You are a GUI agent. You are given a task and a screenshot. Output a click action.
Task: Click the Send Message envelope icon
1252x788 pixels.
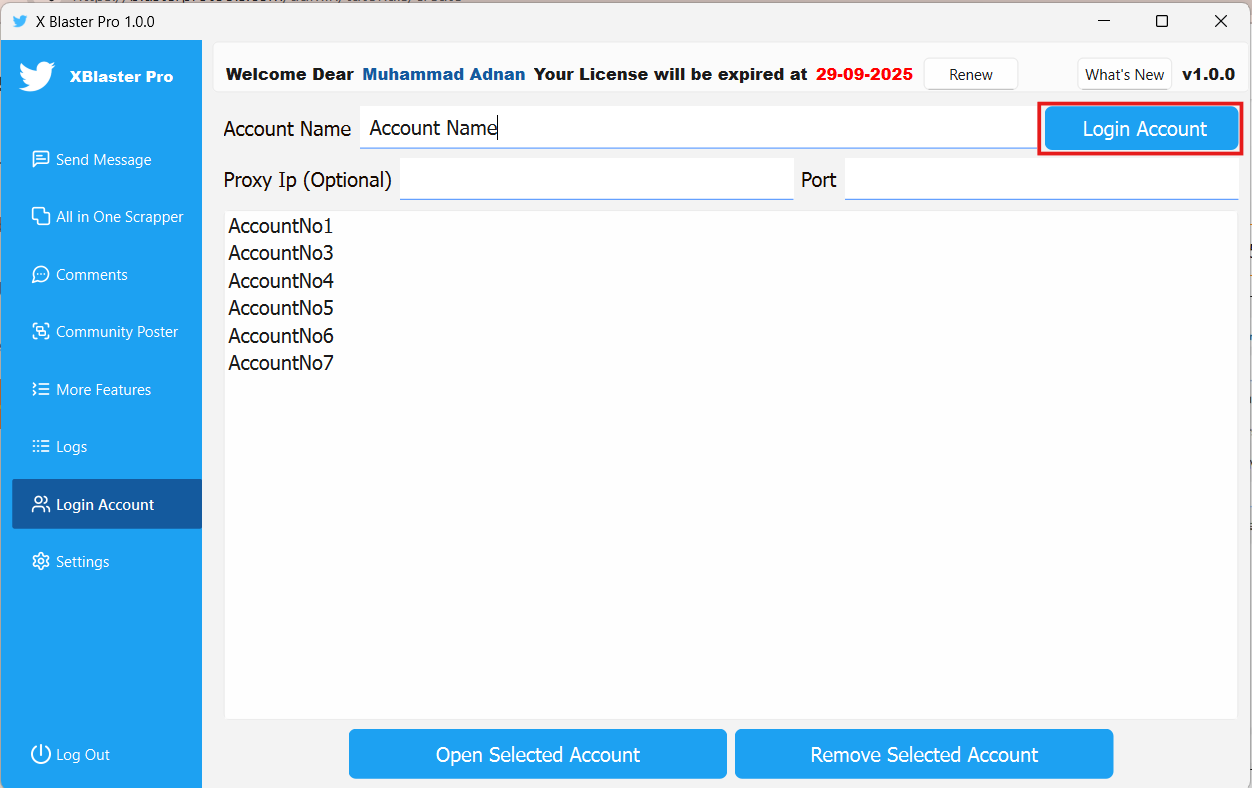tap(40, 159)
